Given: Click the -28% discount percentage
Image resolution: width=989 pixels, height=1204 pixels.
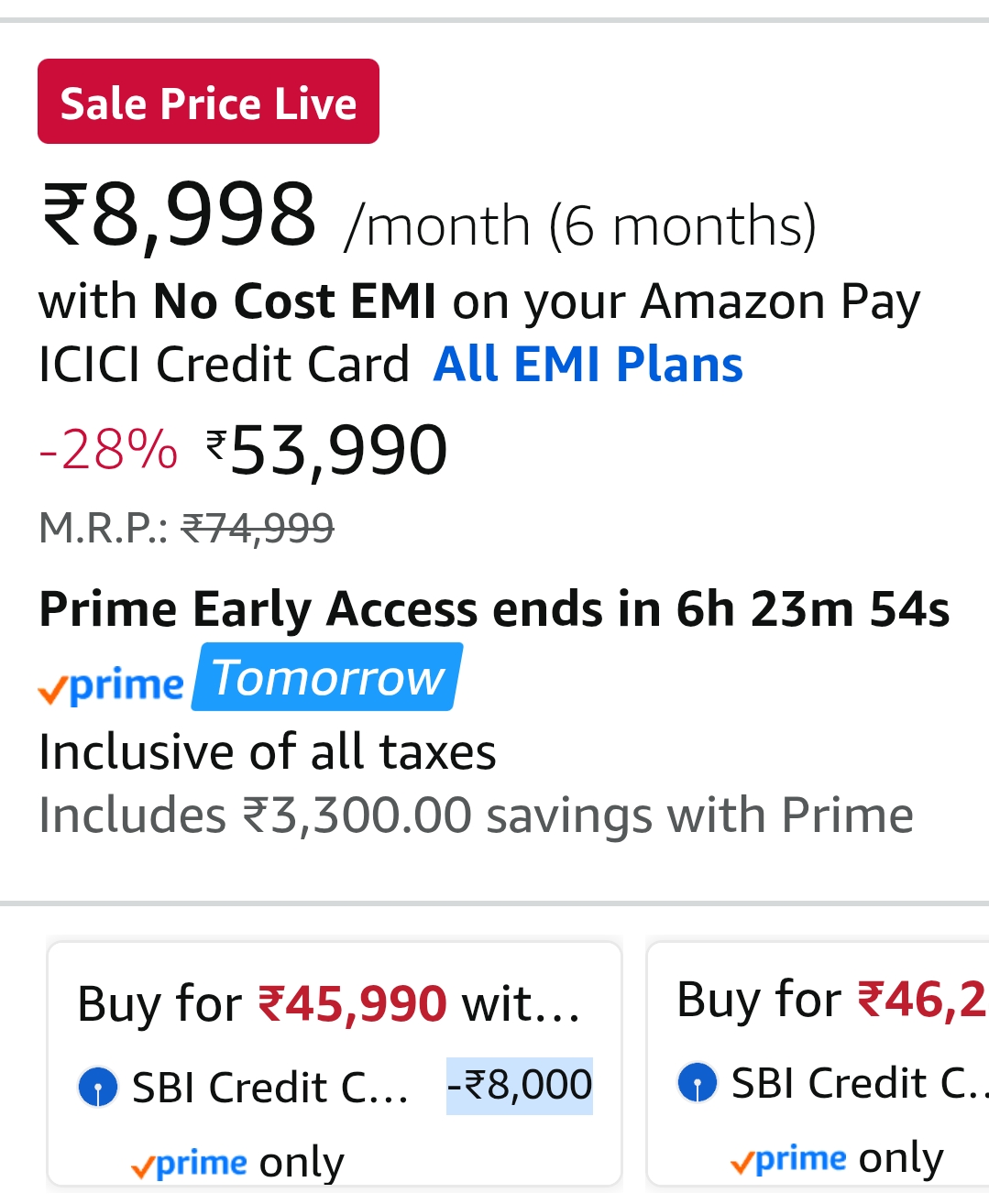Looking at the screenshot, I should tap(108, 449).
